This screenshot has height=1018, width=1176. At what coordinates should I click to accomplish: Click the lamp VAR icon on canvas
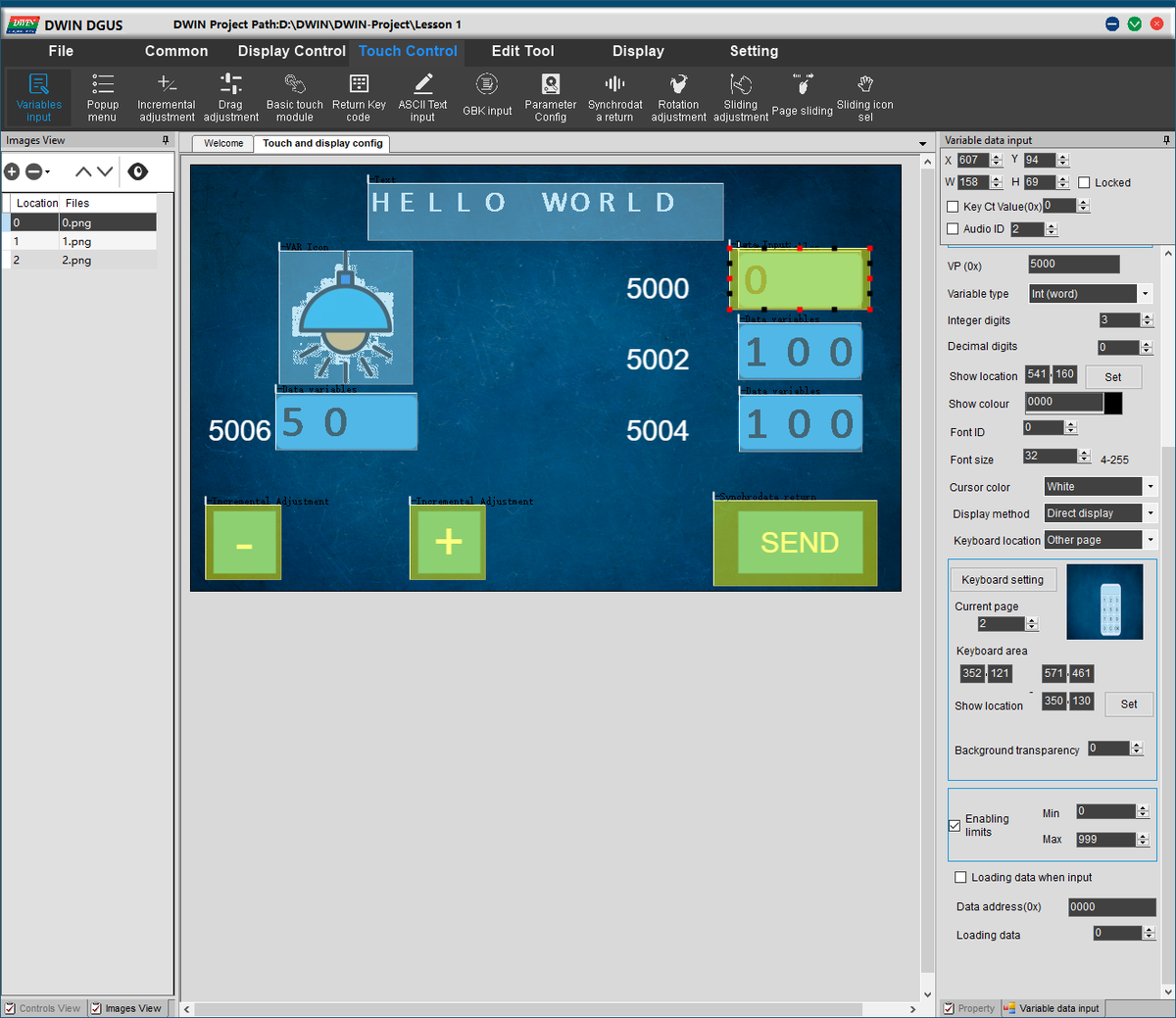point(346,317)
